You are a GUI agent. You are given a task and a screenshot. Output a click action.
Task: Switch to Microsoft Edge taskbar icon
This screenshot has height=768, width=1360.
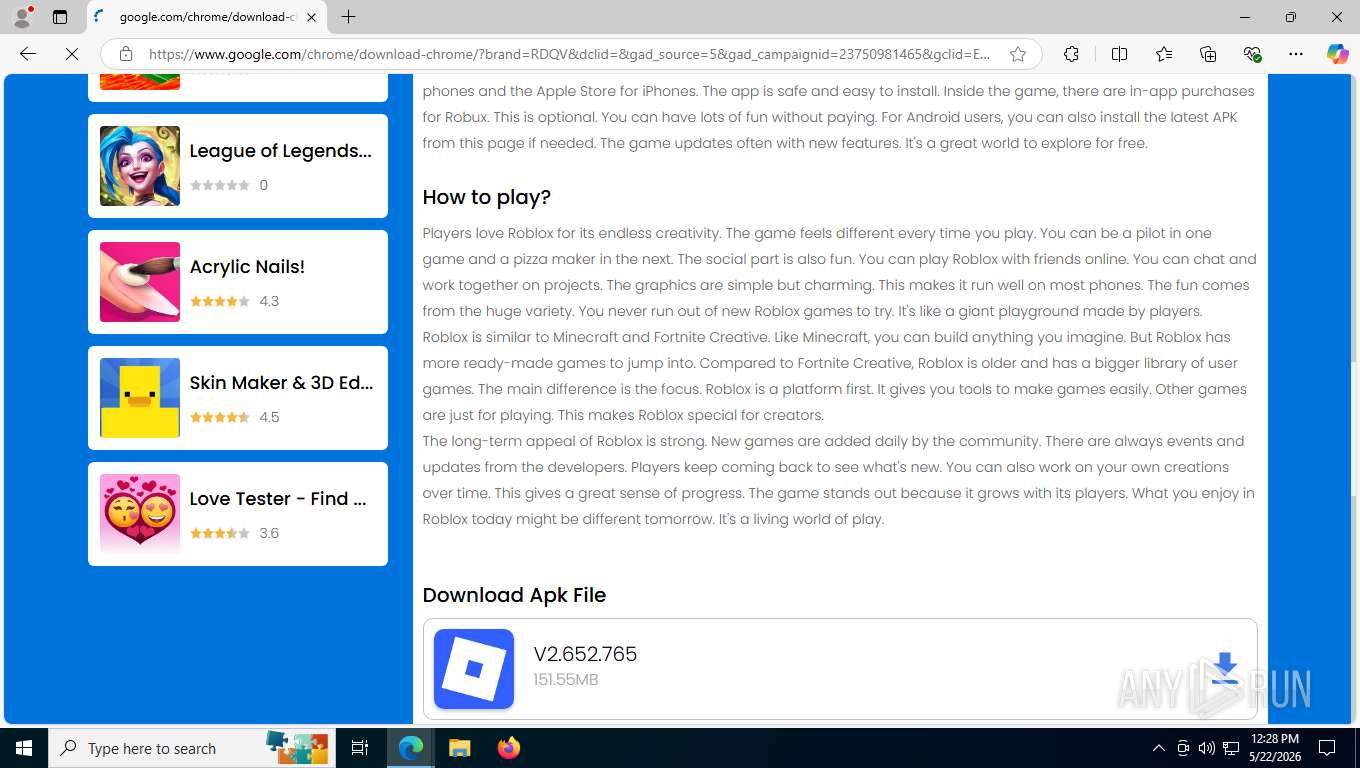tap(411, 748)
